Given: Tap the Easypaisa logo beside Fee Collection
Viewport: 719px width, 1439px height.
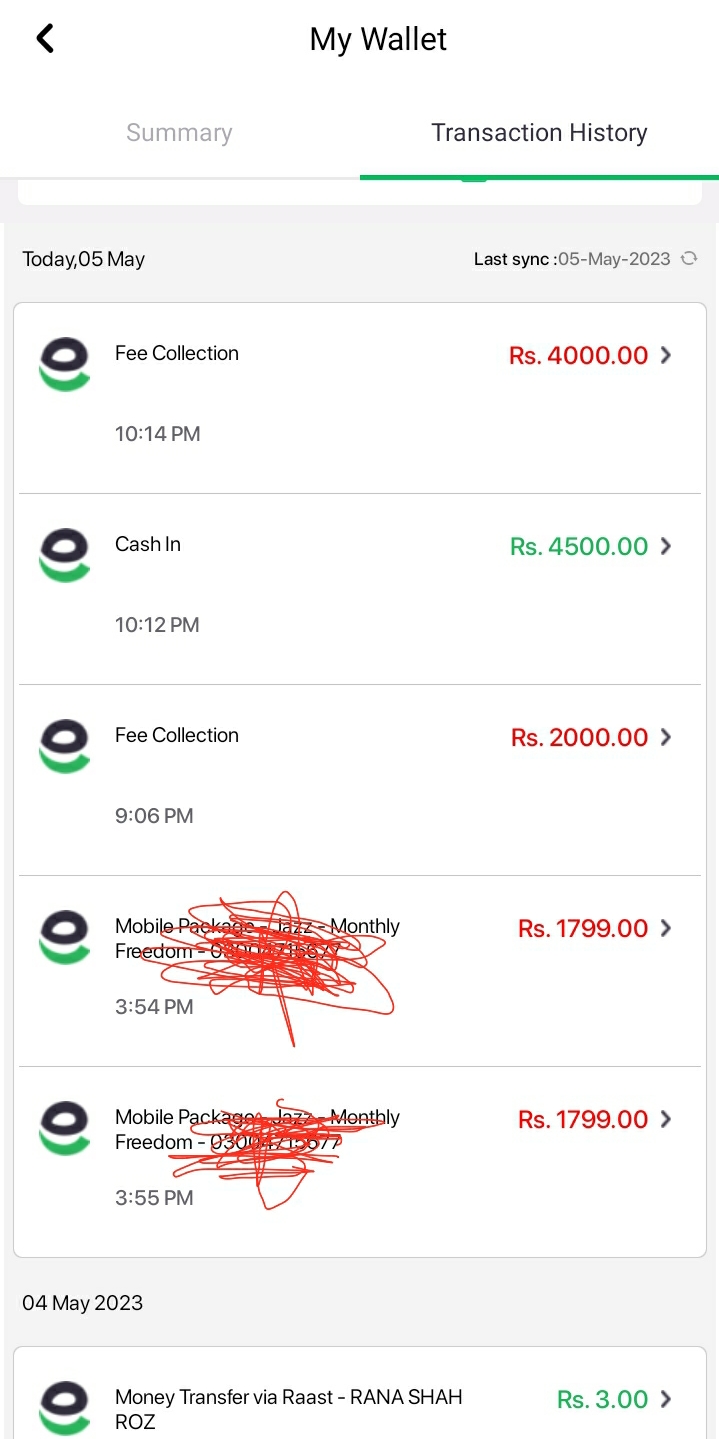Looking at the screenshot, I should point(64,364).
